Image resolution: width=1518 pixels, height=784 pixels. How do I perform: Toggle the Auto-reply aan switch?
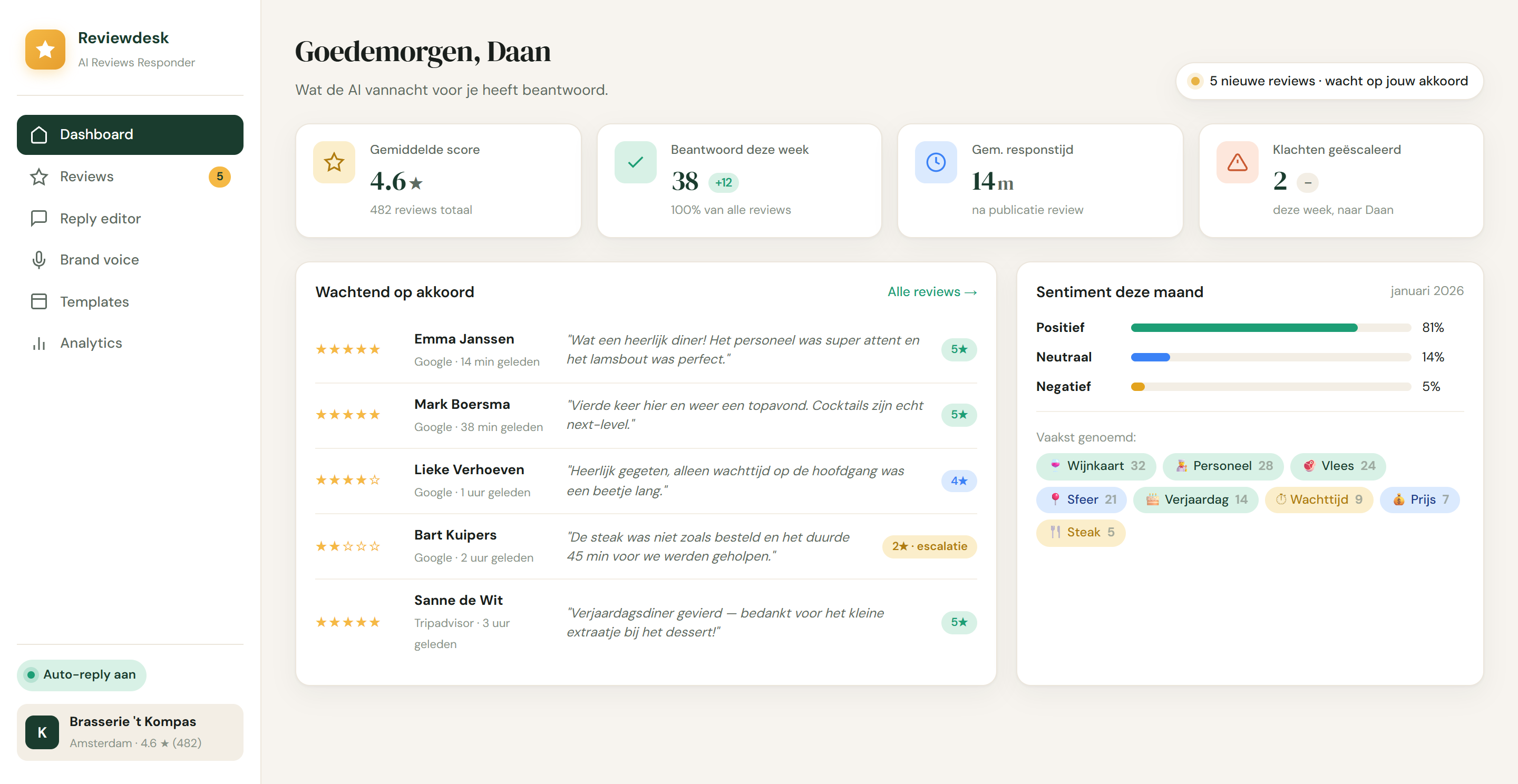click(81, 674)
